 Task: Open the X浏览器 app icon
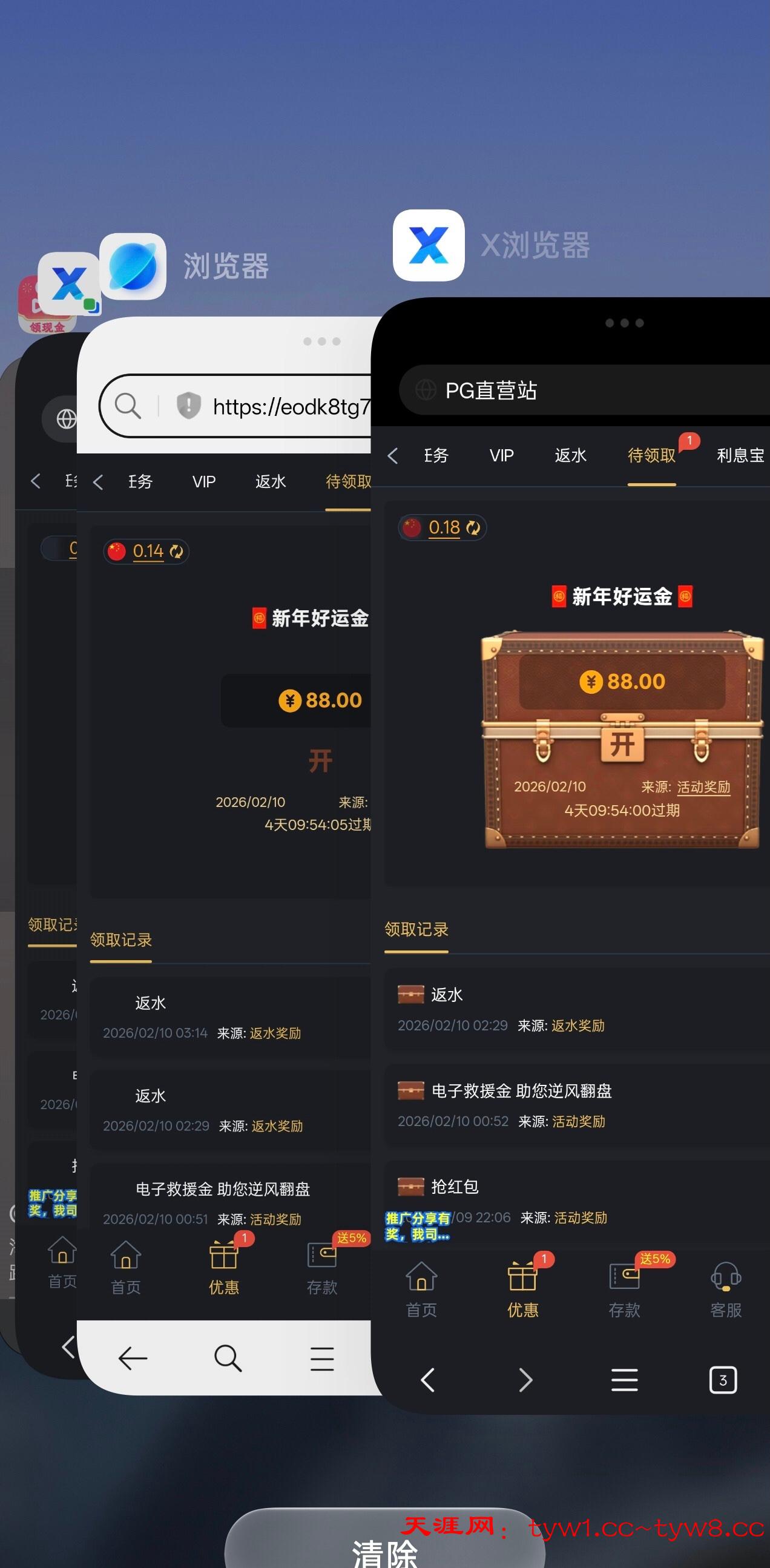pos(429,245)
